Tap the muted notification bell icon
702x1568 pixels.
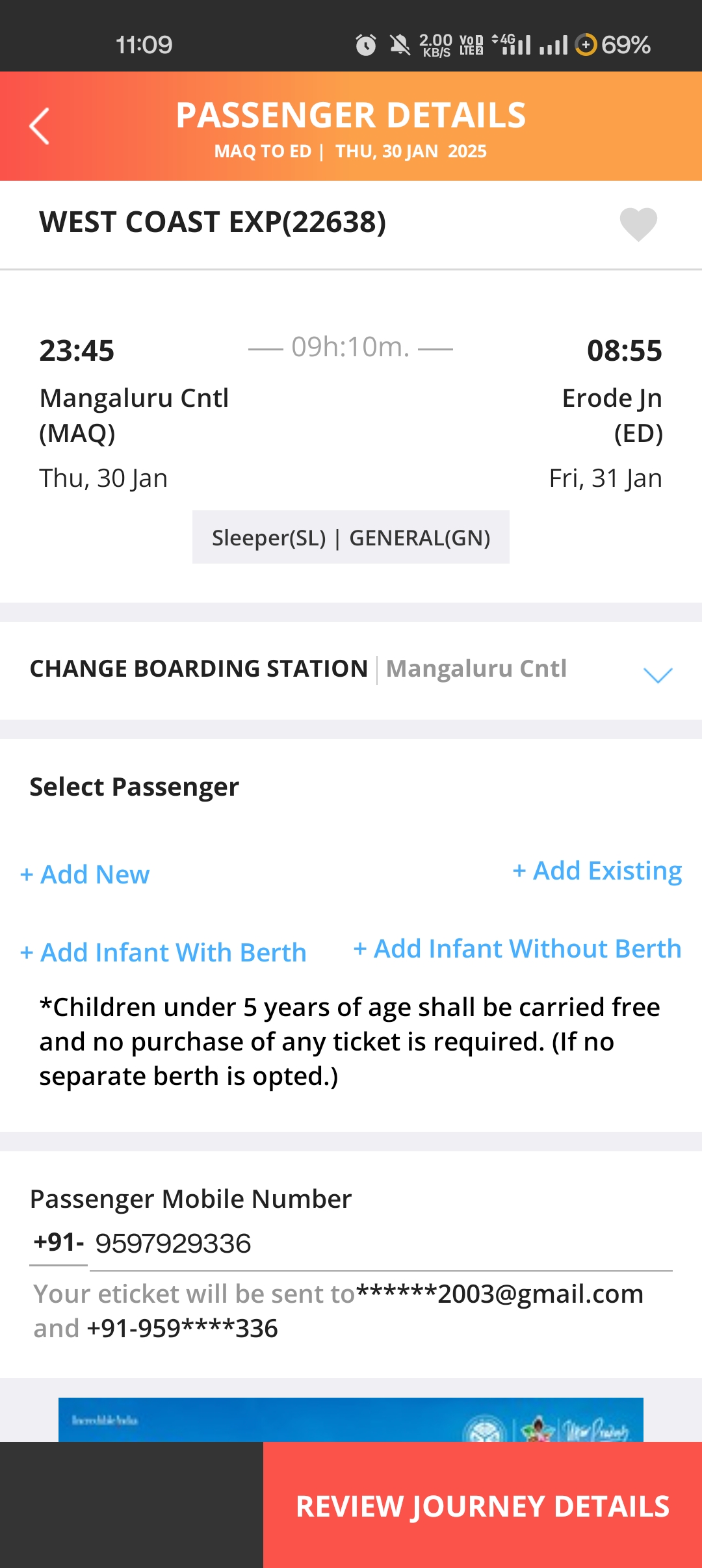coord(400,45)
